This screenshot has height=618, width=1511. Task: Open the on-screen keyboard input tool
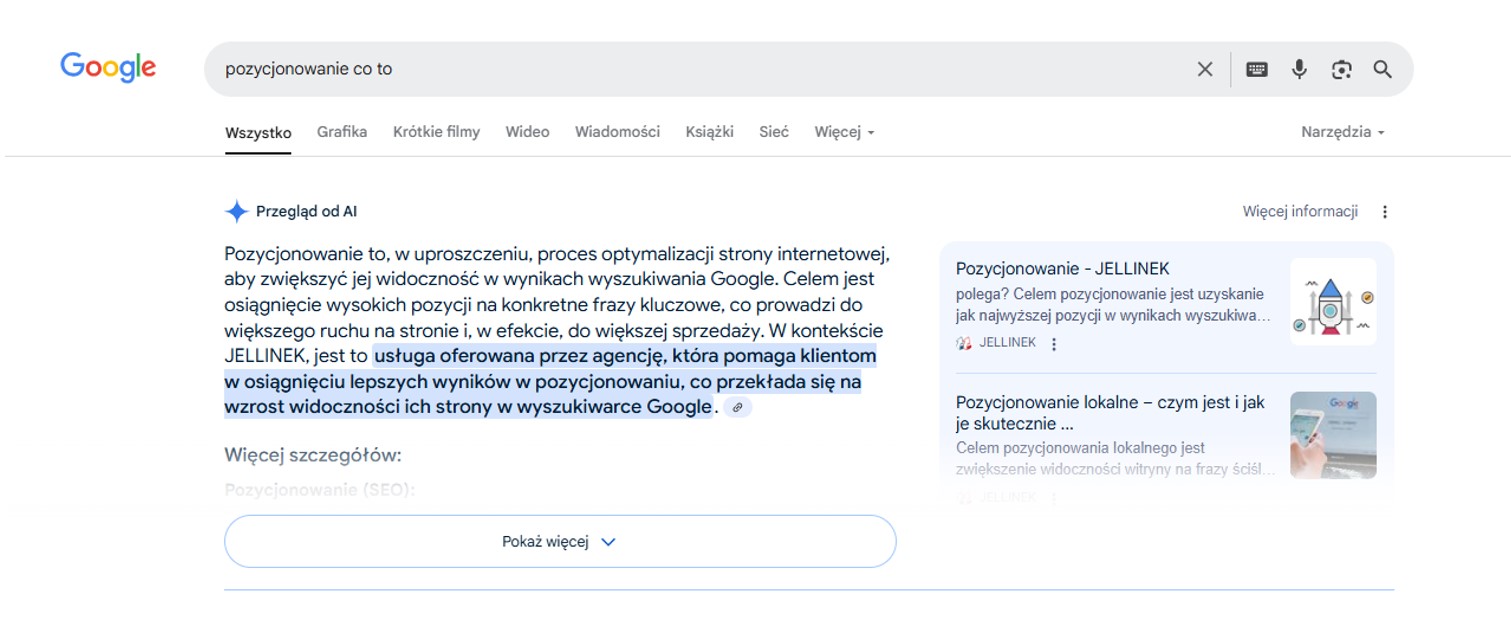[1257, 69]
